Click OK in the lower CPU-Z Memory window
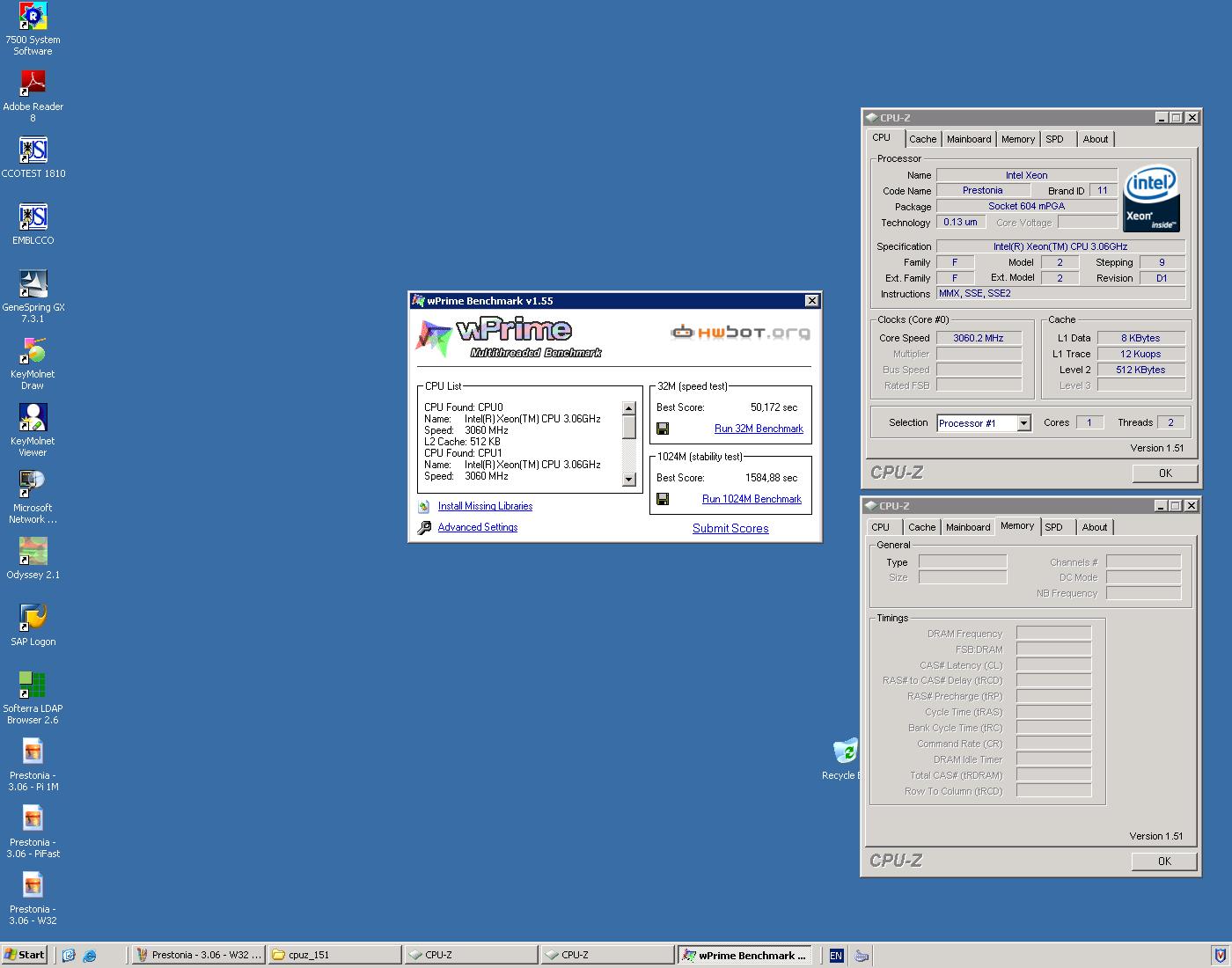Viewport: 1232px width, 968px height. point(1164,862)
